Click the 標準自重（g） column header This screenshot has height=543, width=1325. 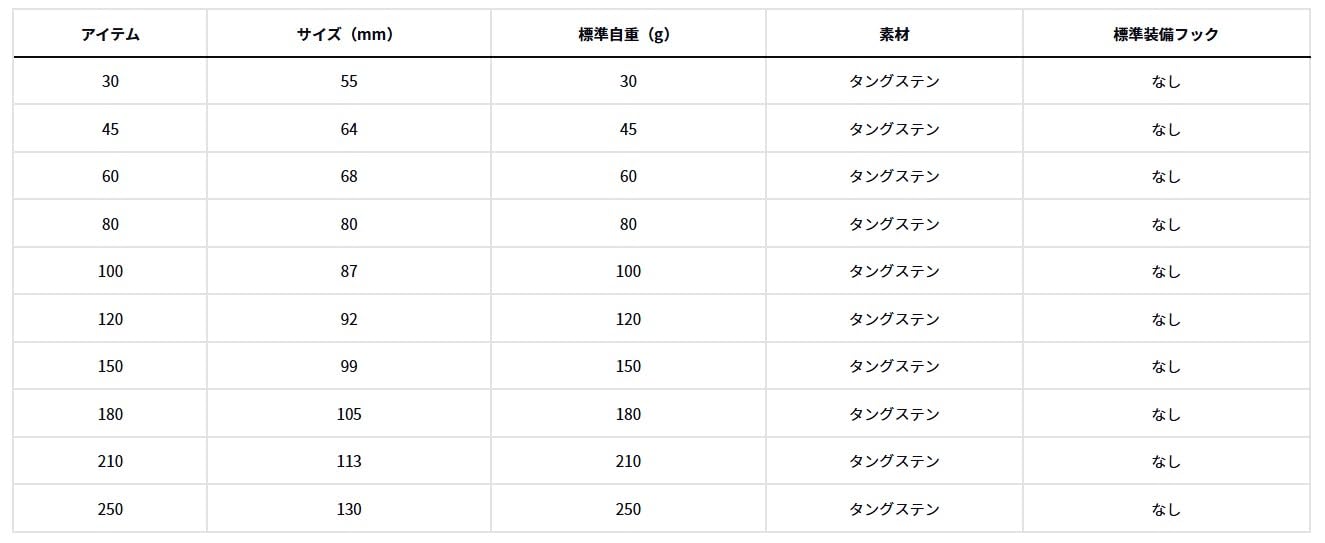tap(628, 34)
